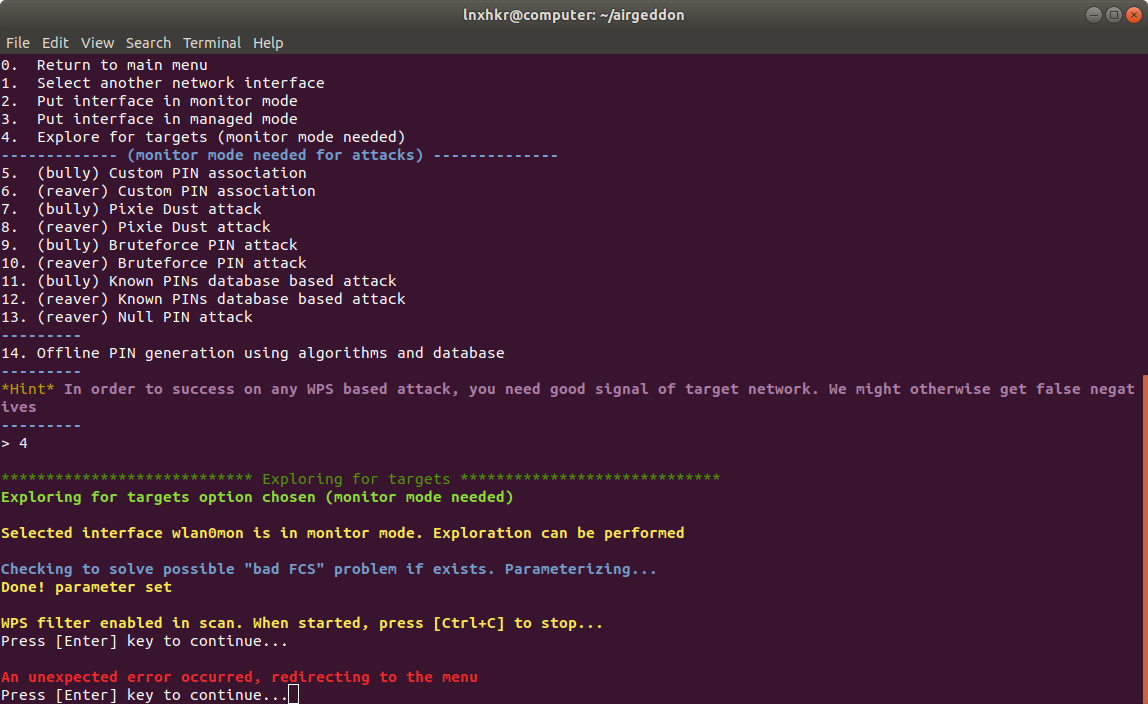Image resolution: width=1148 pixels, height=704 pixels.
Task: Open the Search menu
Action: pos(148,43)
